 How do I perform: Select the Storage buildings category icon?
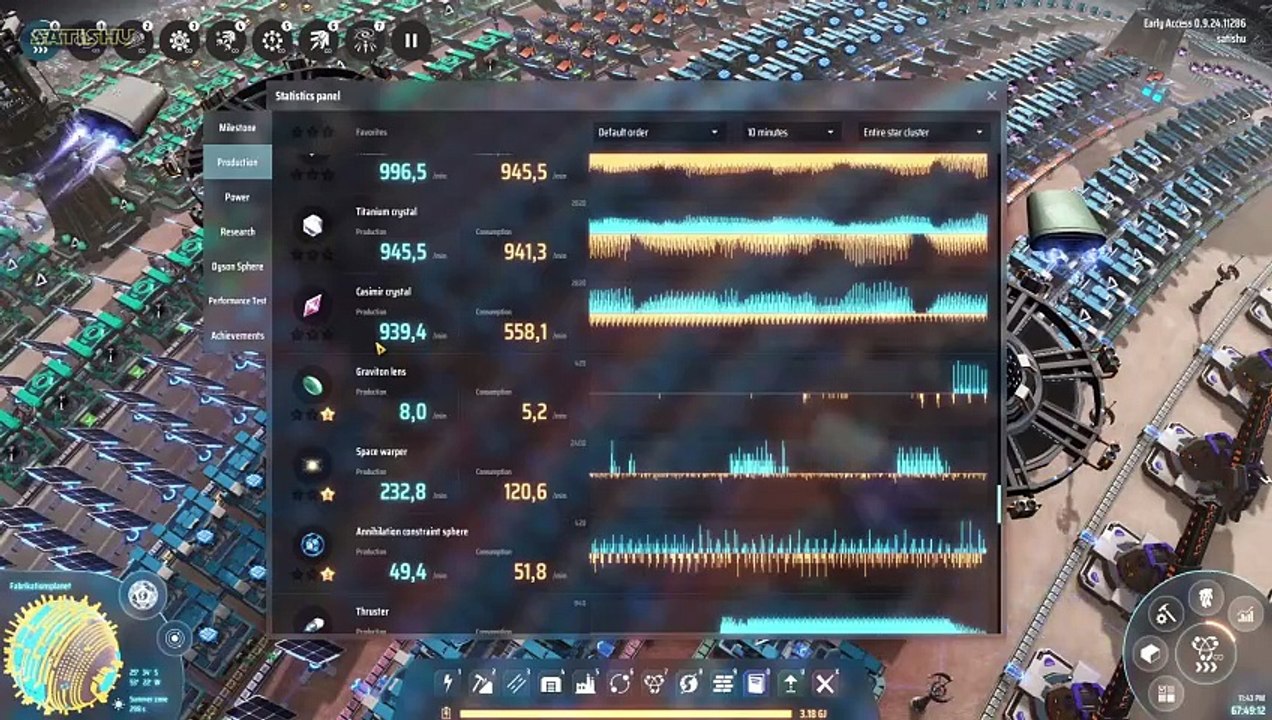(550, 683)
